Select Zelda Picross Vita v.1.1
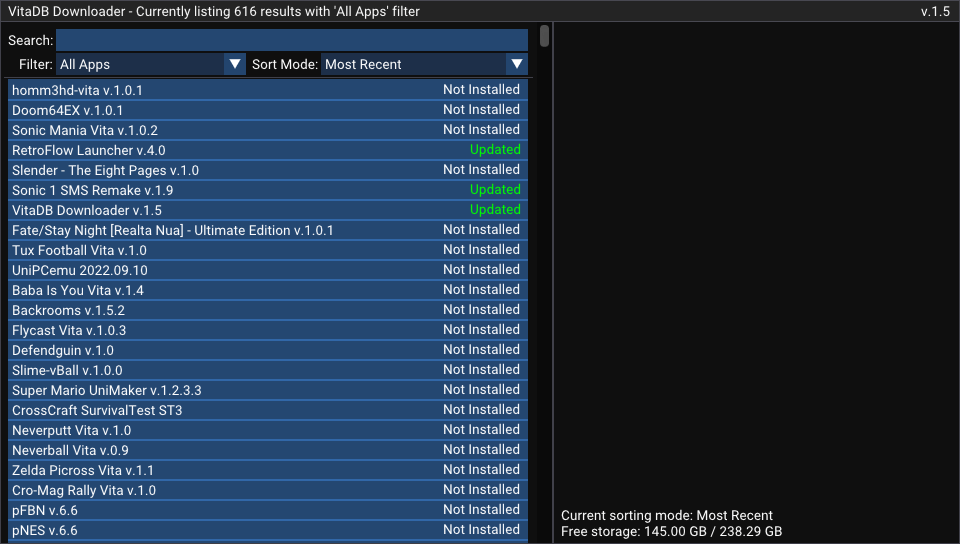This screenshot has height=544, width=960. coord(268,470)
